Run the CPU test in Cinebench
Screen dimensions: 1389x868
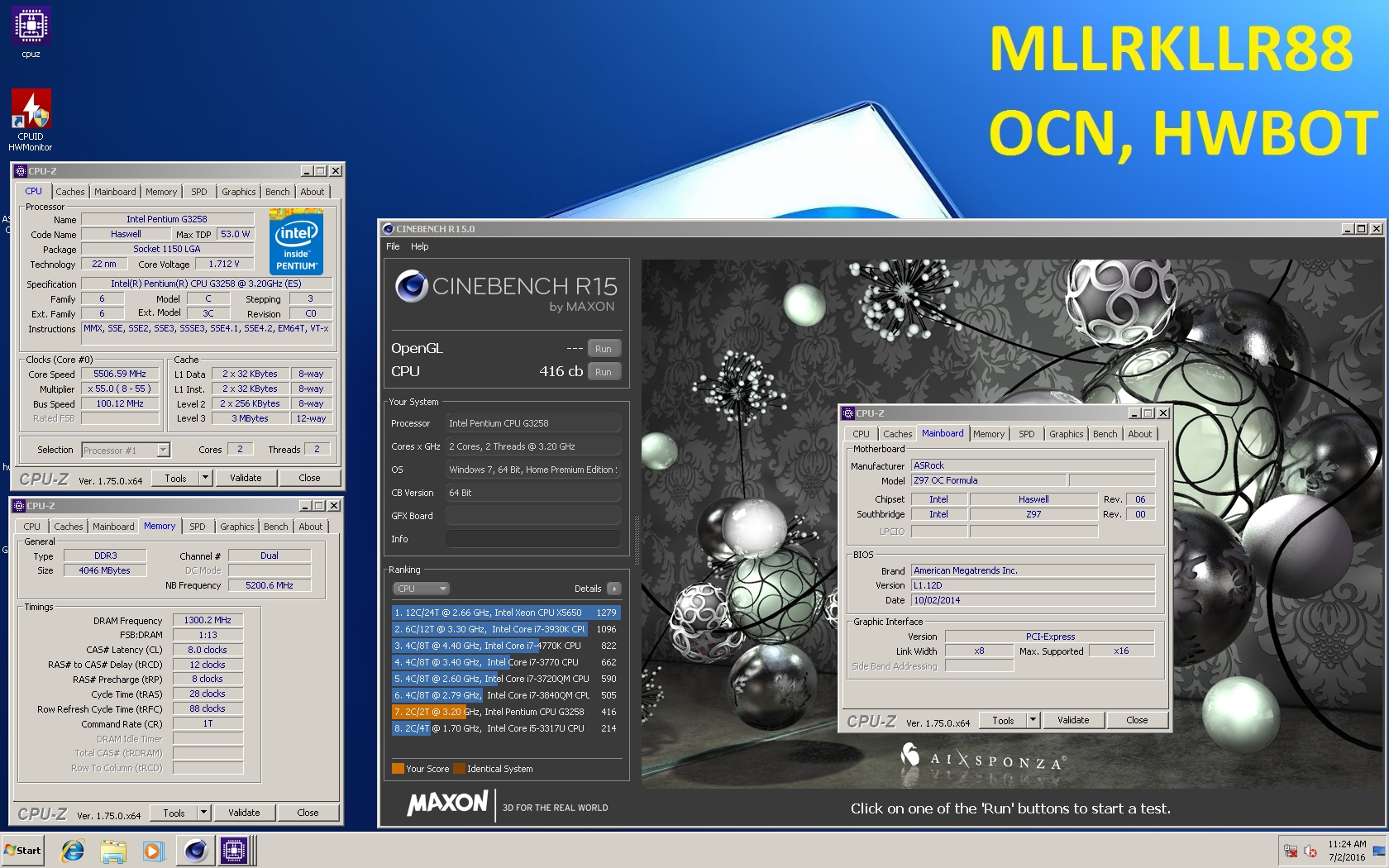coord(604,372)
